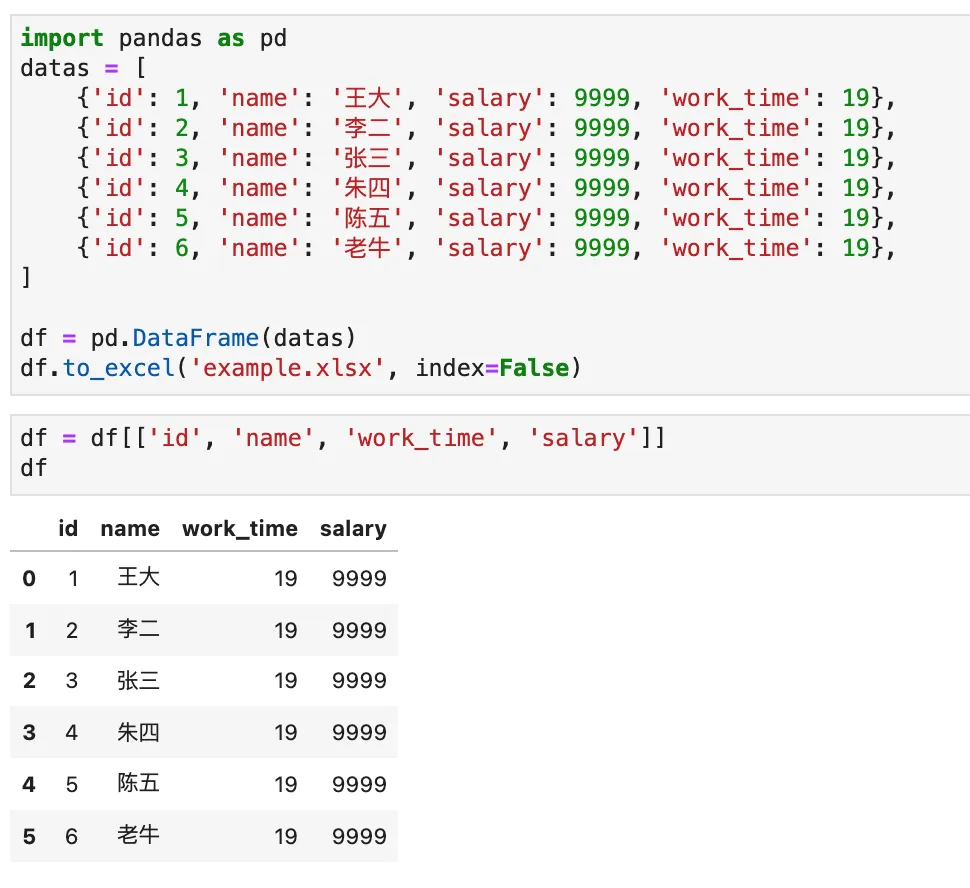Click row index 5 in the output table
This screenshot has height=888, width=970.
pos(29,837)
